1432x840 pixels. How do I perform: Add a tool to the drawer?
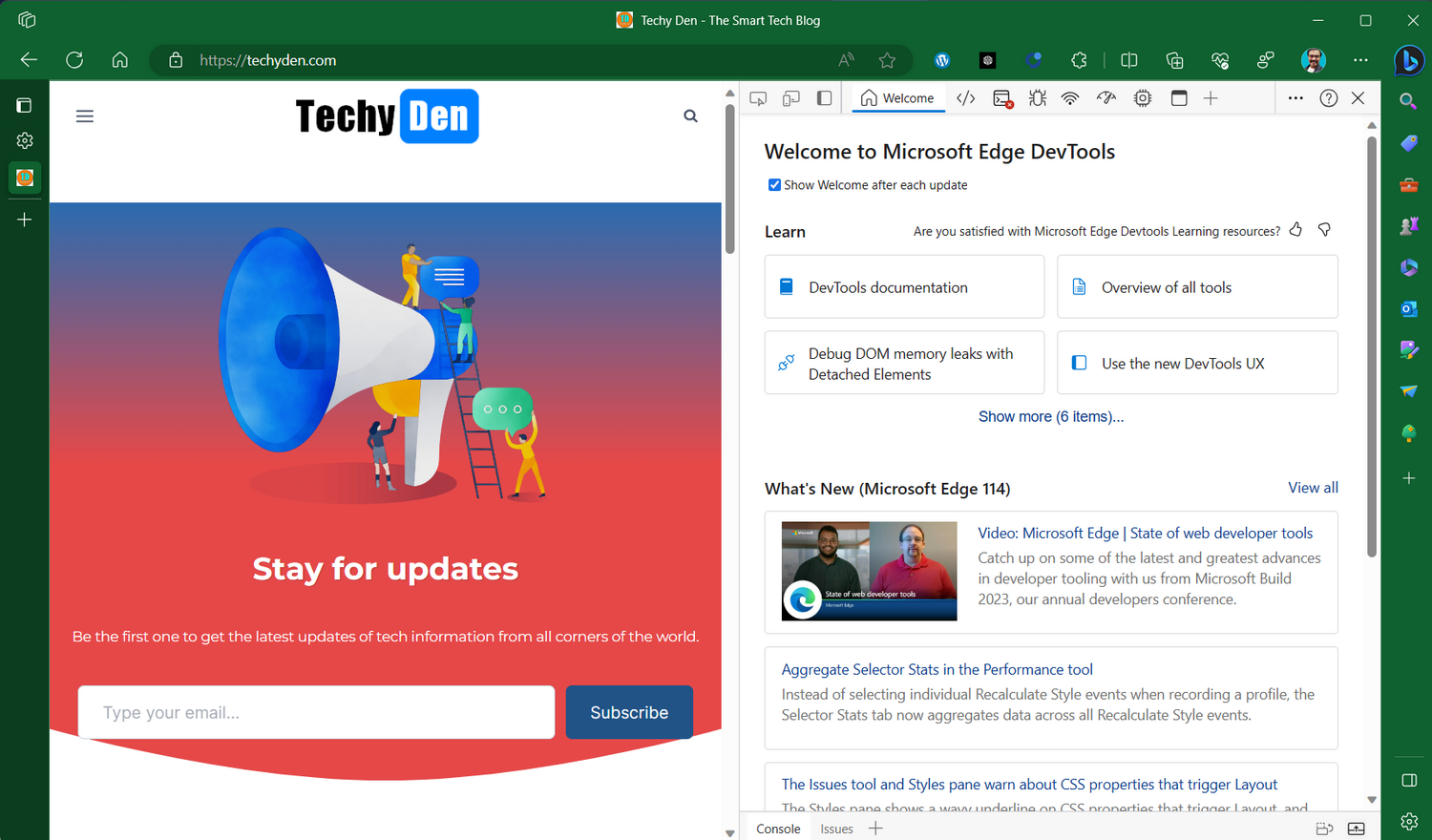875,829
